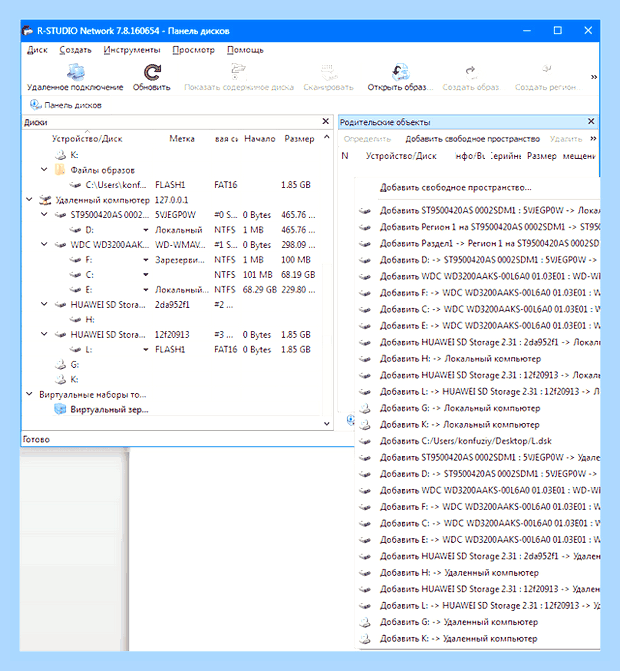Choose Добавить K: -> Локальный компьютер menu entry
This screenshot has height=671, width=620.
[478, 425]
